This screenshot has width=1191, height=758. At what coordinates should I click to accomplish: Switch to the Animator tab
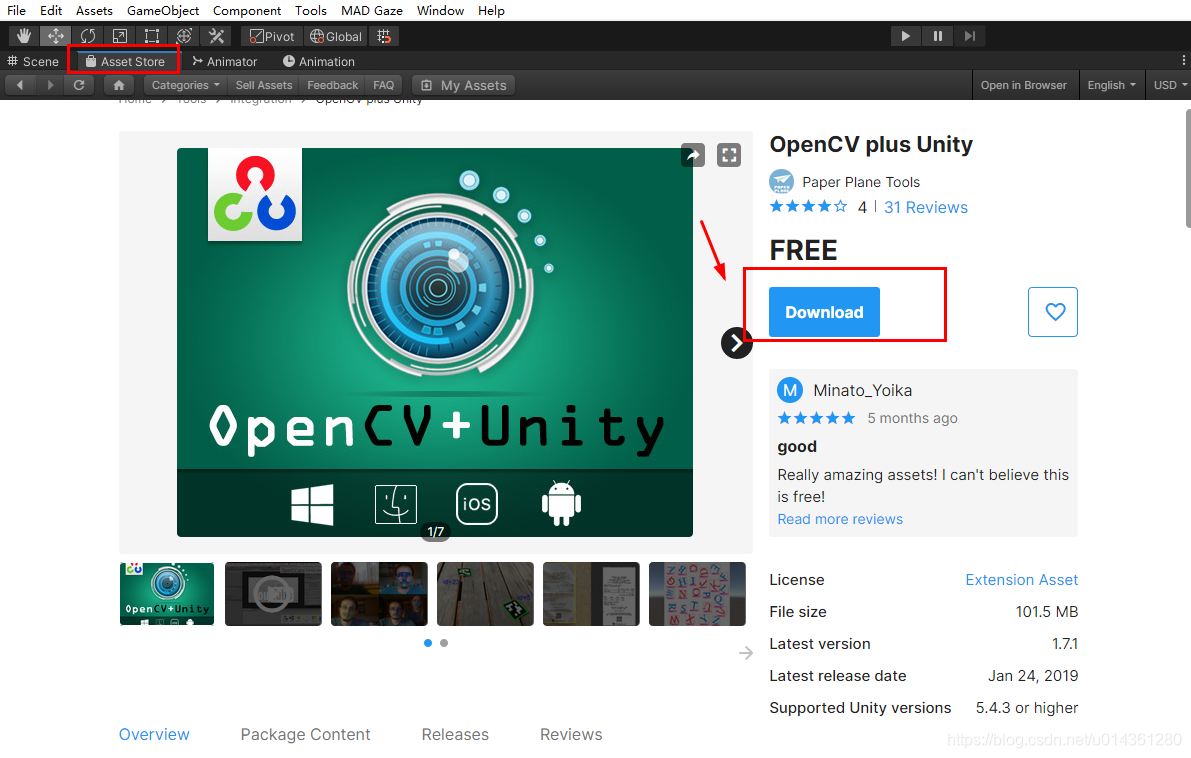point(225,62)
